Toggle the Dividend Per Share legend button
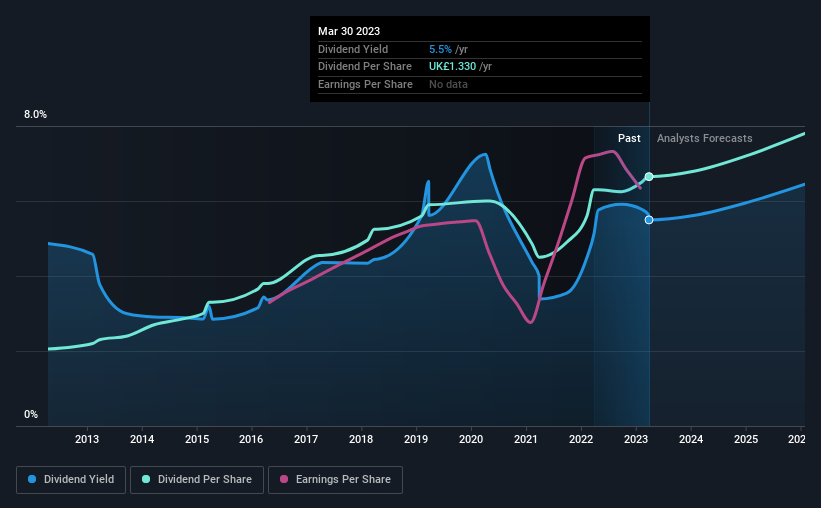The image size is (821, 508). pos(197,480)
